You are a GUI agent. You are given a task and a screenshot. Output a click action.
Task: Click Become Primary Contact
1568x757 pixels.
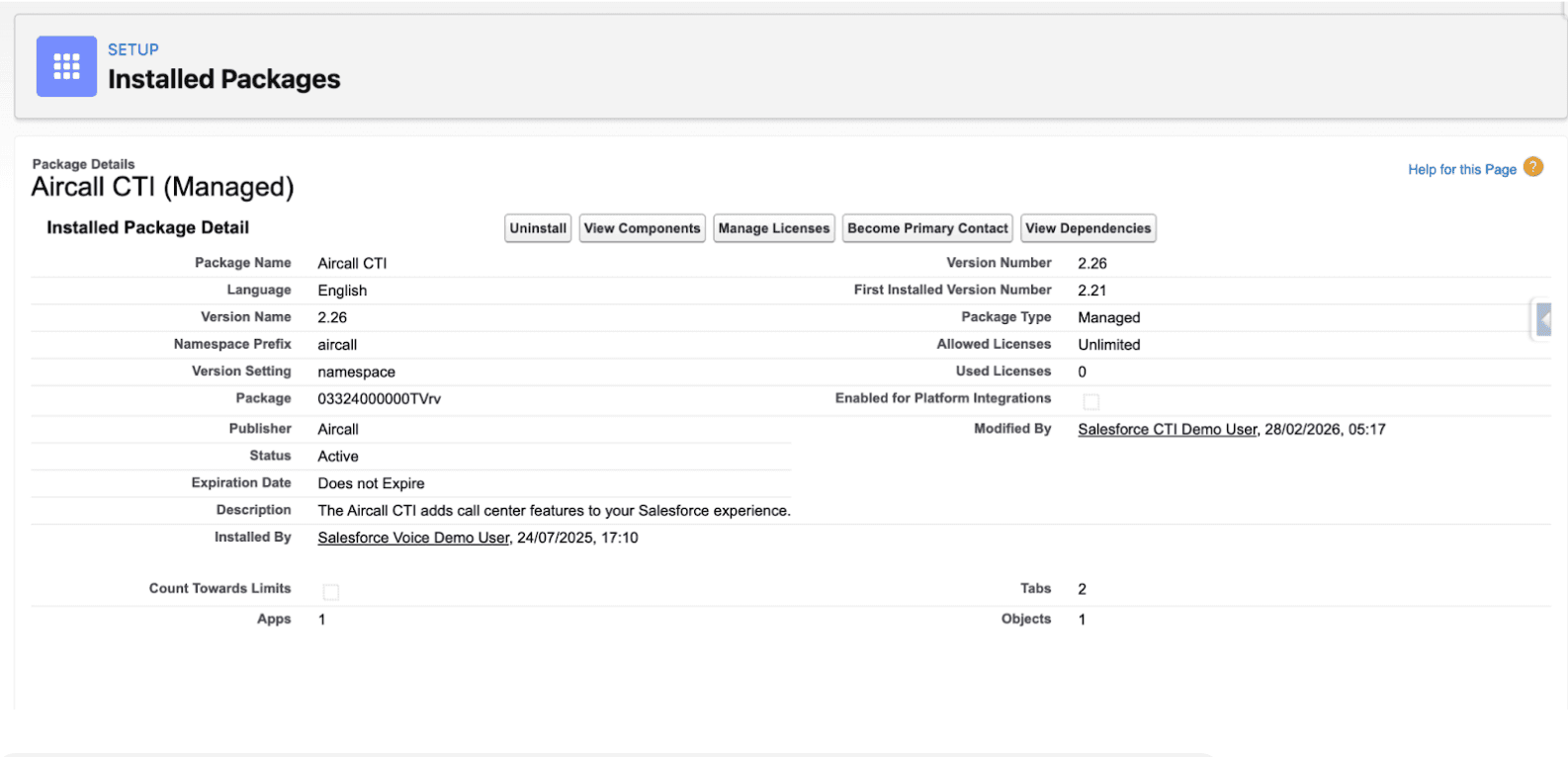(x=927, y=228)
